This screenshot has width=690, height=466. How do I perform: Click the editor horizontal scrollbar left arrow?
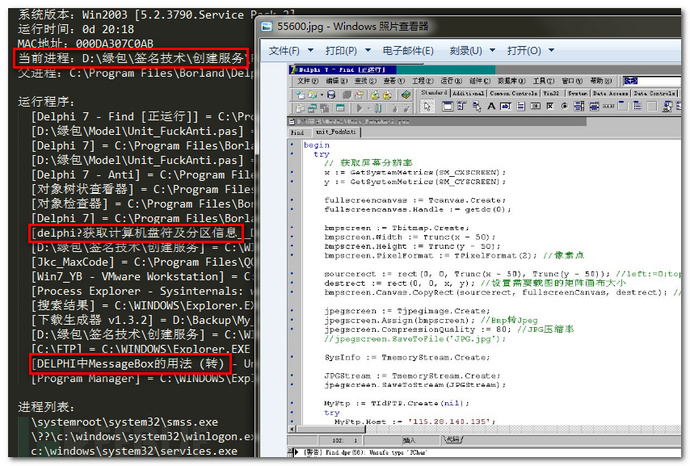click(x=291, y=429)
